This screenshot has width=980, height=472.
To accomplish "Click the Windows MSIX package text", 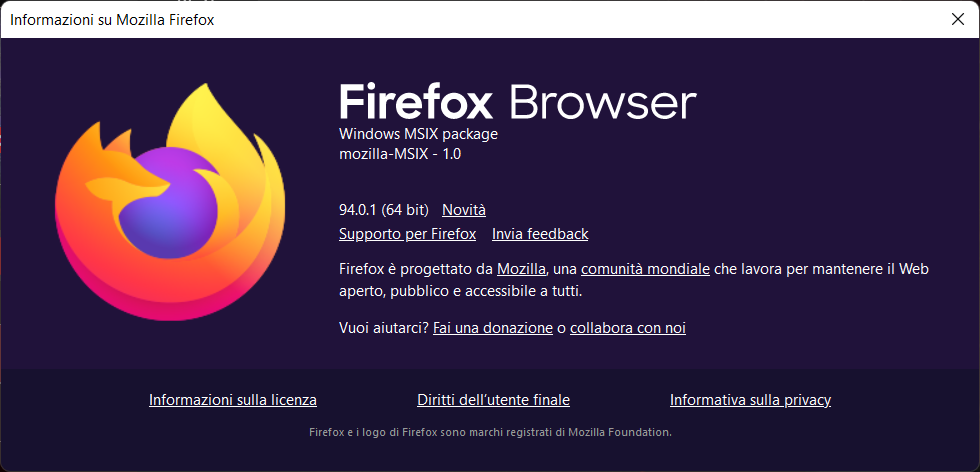I will [x=418, y=134].
